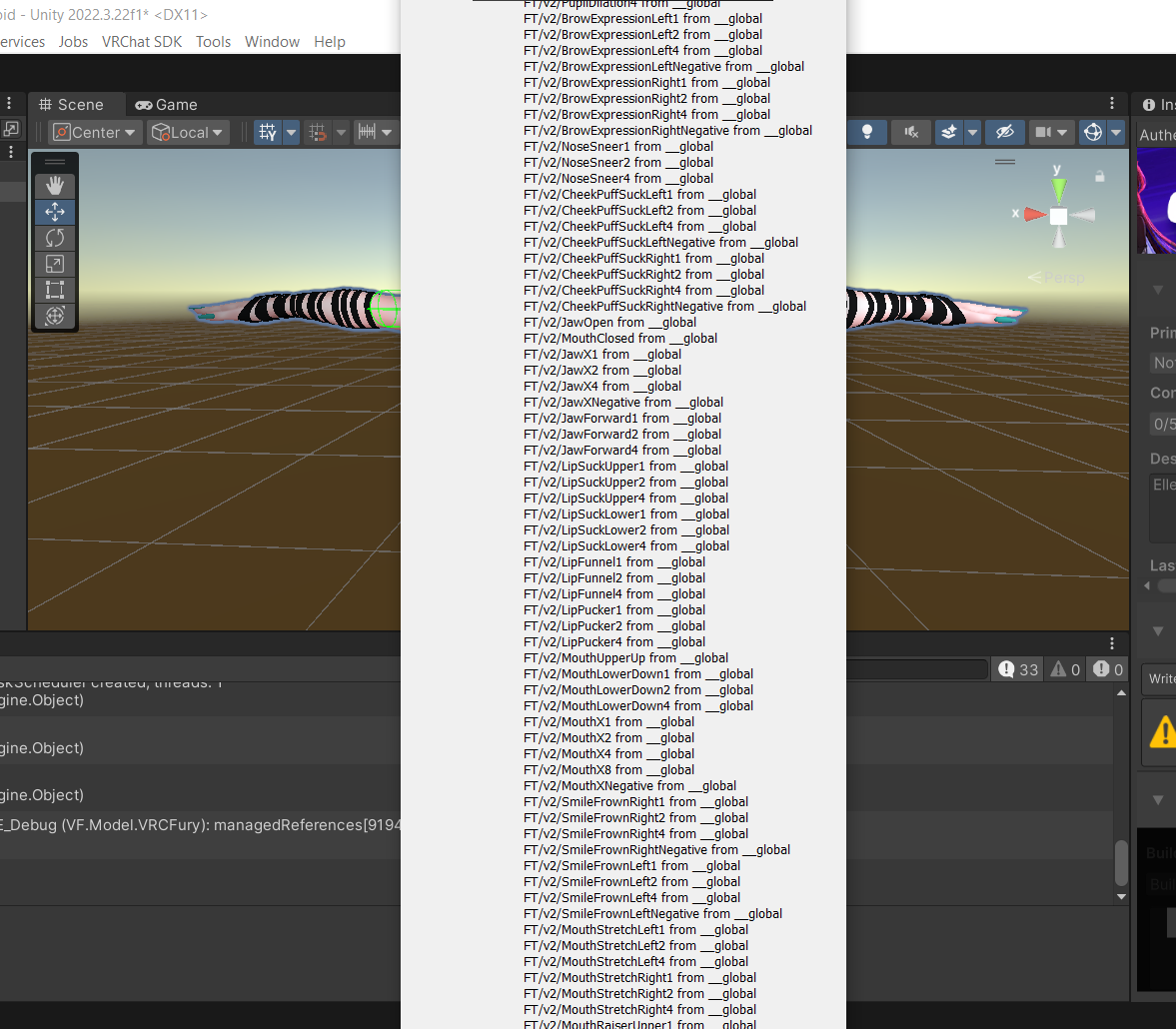The width and height of the screenshot is (1176, 1029).
Task: Open the Help menu
Action: coord(330,42)
